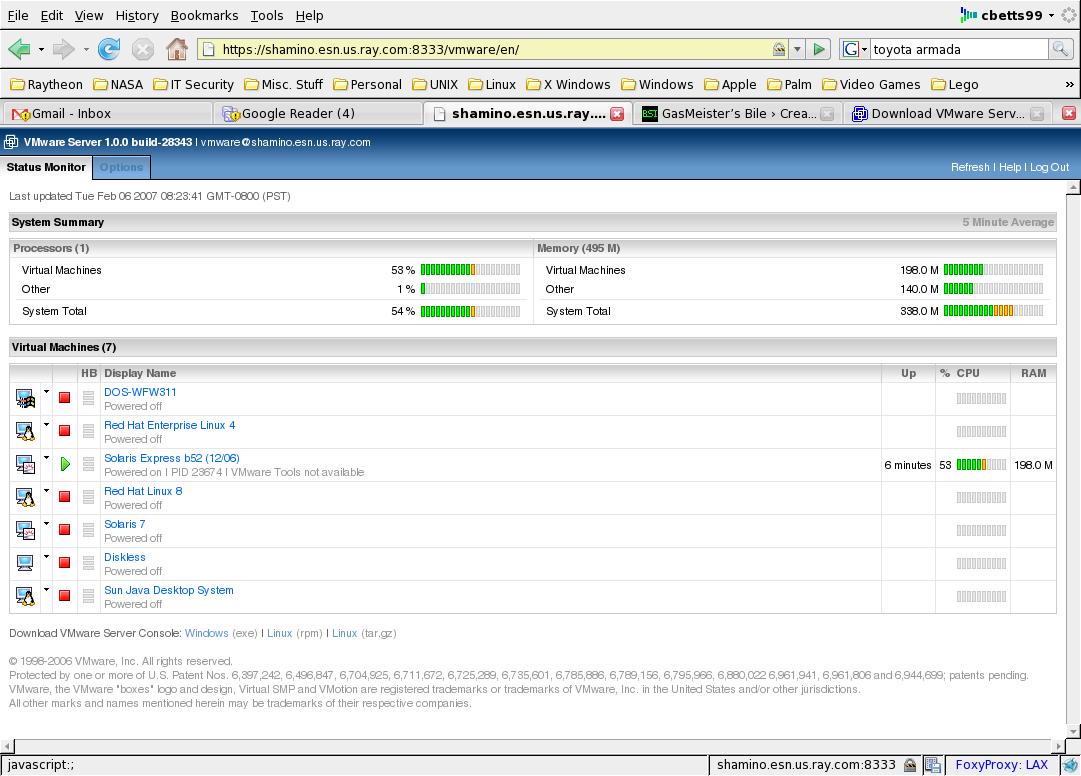Expand the Red Hat Linux 8 menu arrow
Image resolution: width=1081 pixels, height=776 pixels.
[46, 491]
